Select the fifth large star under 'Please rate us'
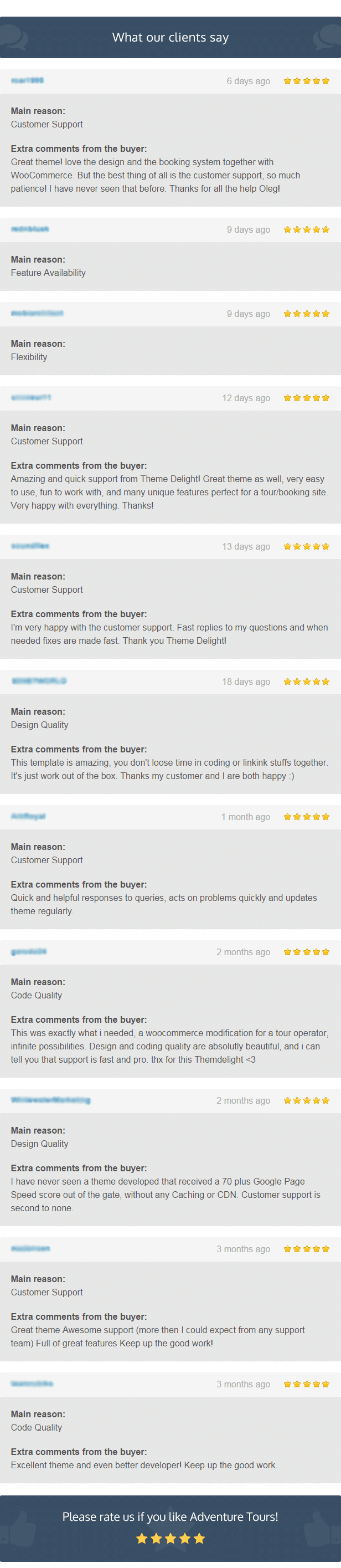This screenshot has width=341, height=1568. [x=199, y=1538]
